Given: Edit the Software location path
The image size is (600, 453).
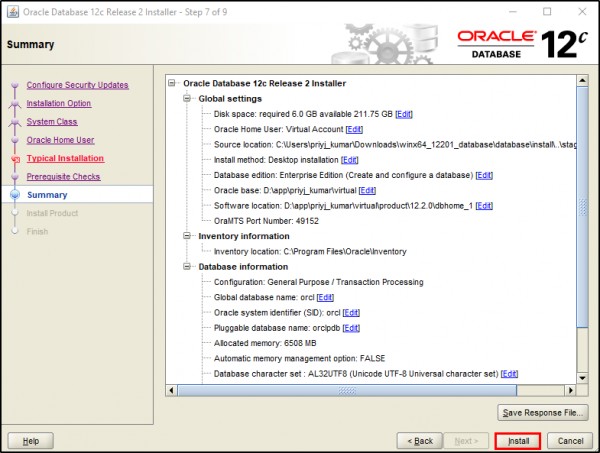Looking at the screenshot, I should [484, 205].
